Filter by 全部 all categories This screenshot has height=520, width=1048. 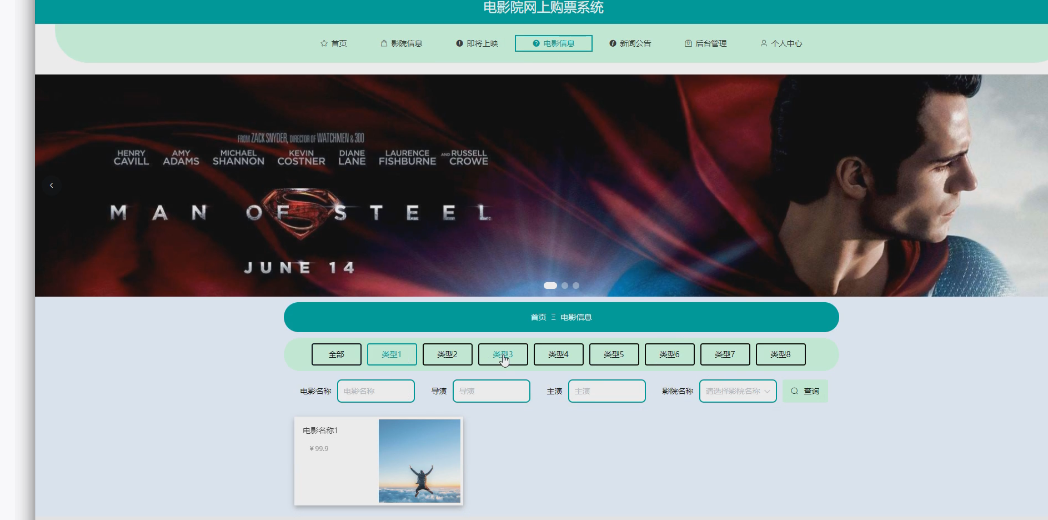tap(336, 354)
